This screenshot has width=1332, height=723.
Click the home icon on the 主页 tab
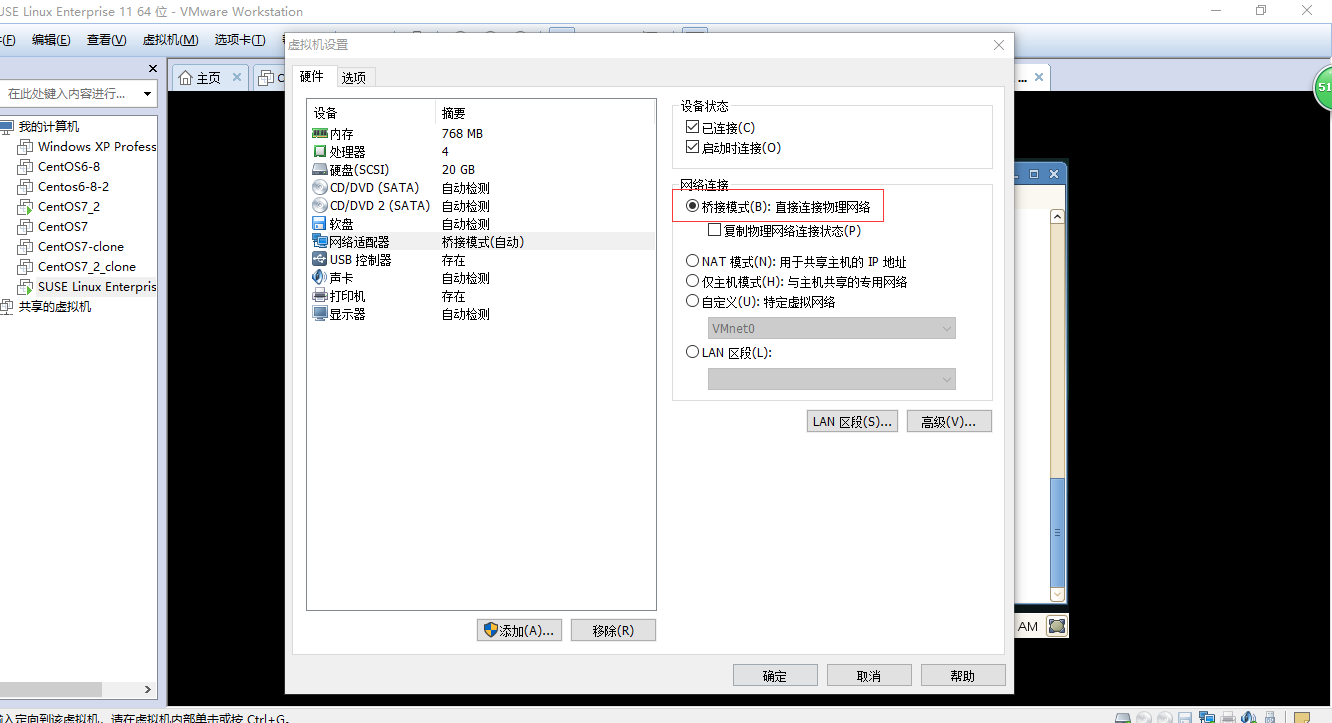coord(185,78)
